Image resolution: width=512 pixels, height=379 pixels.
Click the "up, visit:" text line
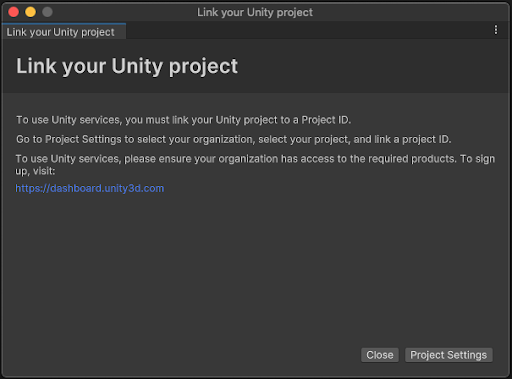click(x=35, y=171)
